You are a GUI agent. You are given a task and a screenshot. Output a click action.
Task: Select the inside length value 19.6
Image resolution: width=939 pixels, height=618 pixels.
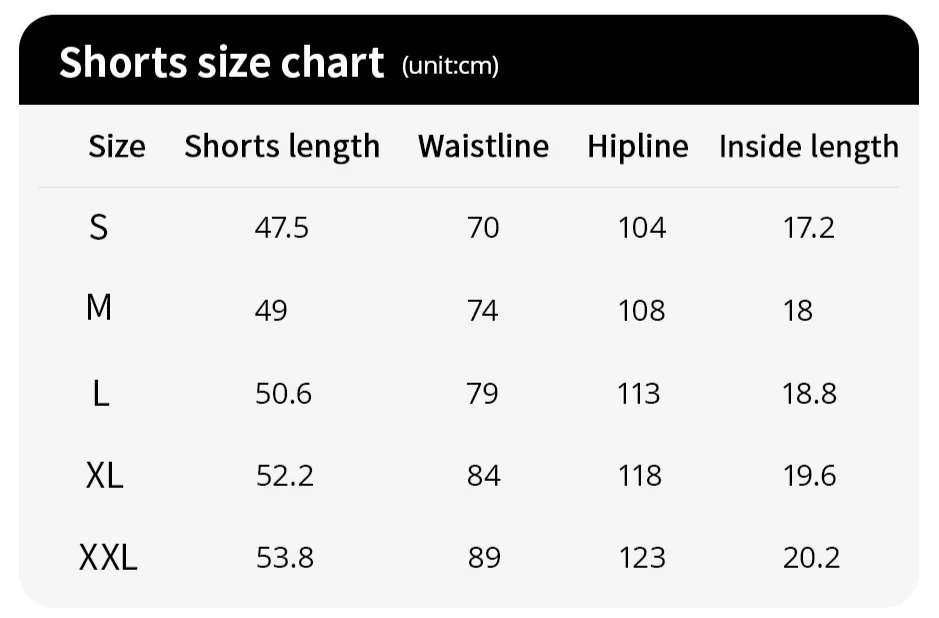(809, 476)
